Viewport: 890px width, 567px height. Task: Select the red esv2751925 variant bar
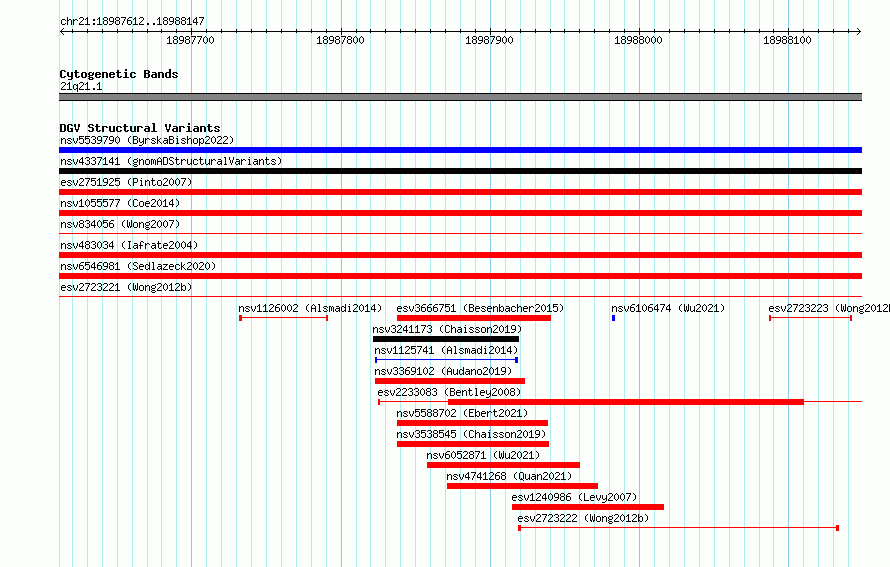click(460, 192)
